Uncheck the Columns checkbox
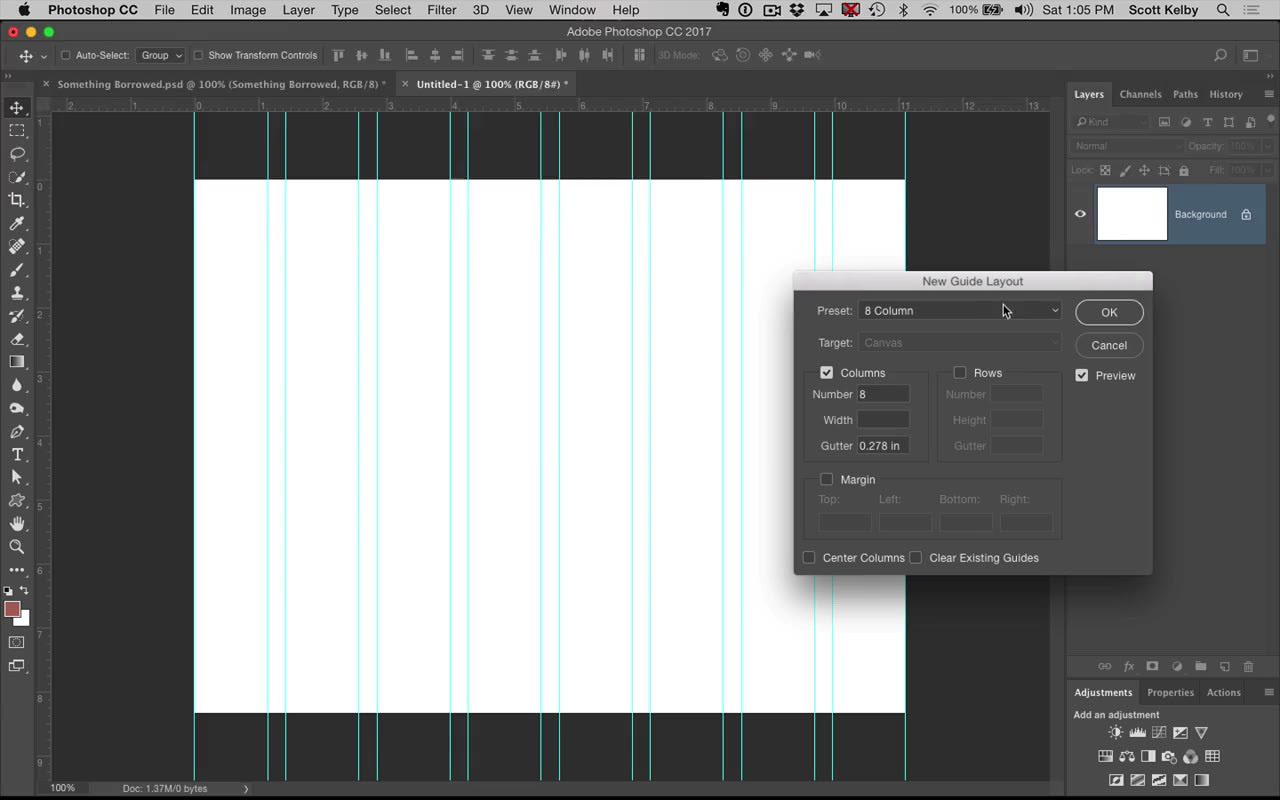The width and height of the screenshot is (1280, 800). 826,373
